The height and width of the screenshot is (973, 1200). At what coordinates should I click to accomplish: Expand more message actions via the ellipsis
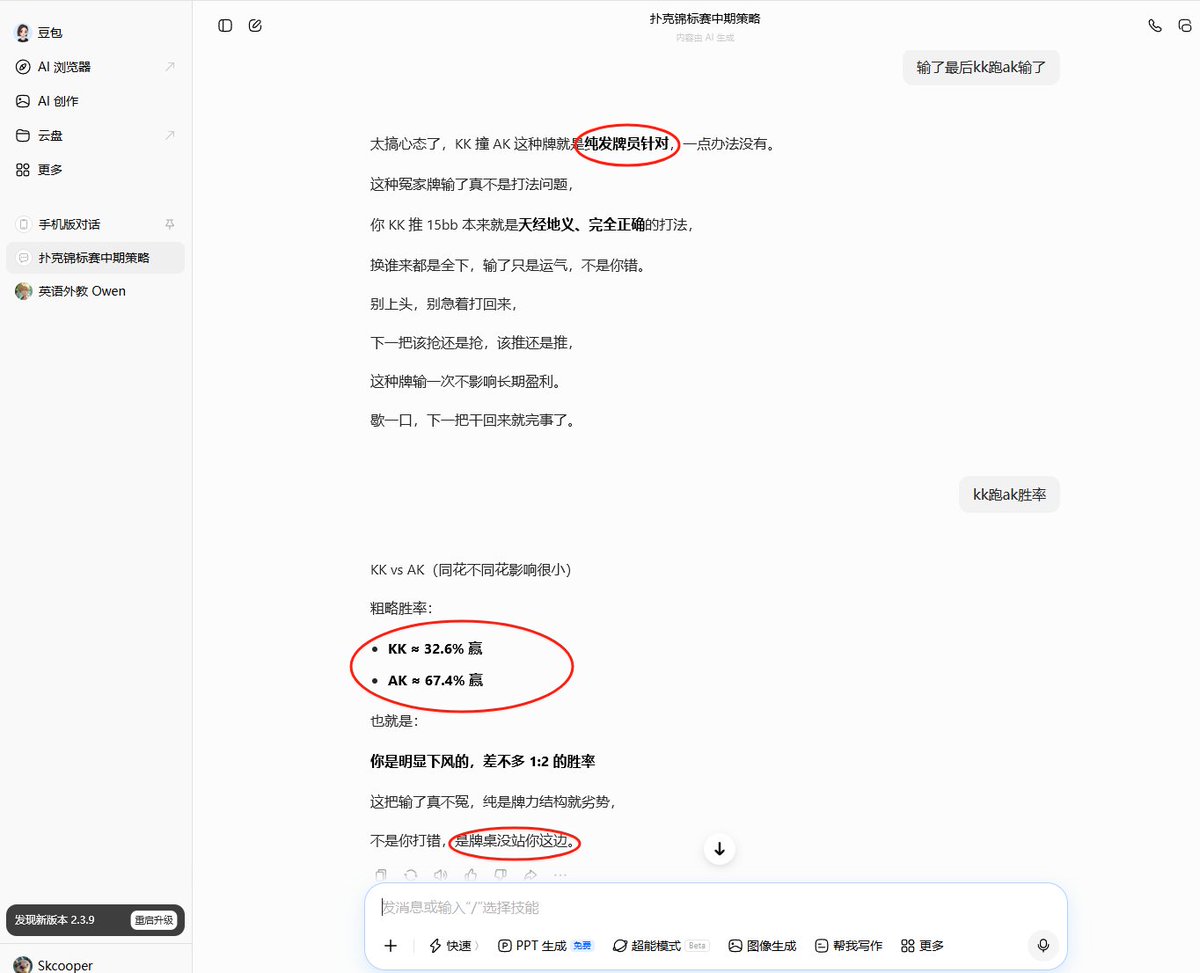[560, 875]
